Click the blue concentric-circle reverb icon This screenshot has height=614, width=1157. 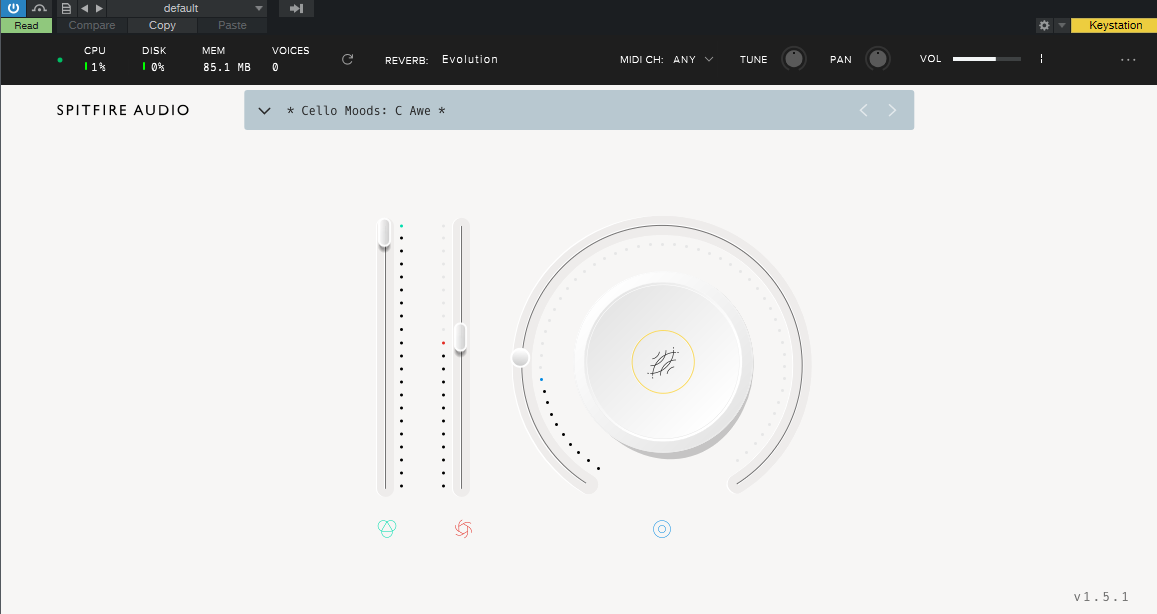coord(662,528)
